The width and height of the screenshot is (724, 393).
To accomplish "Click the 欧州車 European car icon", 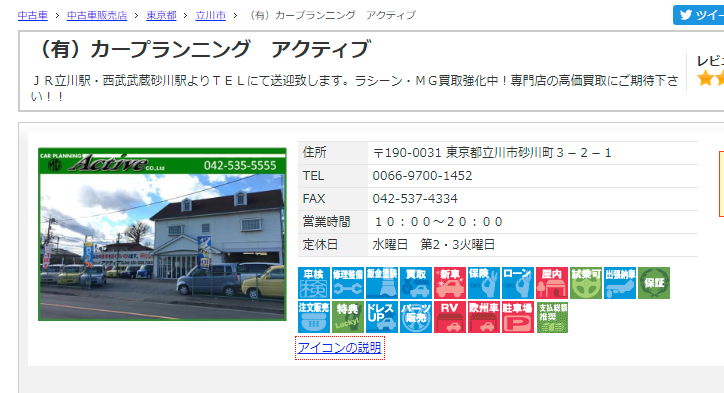I will point(484,317).
